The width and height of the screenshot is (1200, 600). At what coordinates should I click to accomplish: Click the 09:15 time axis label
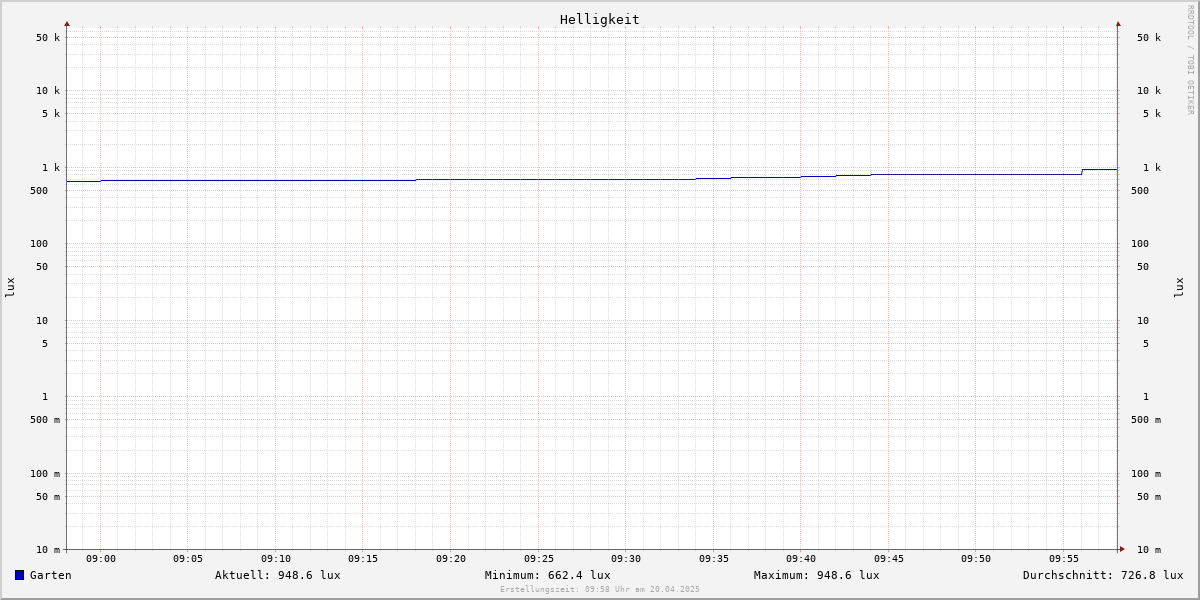pyautogui.click(x=363, y=559)
